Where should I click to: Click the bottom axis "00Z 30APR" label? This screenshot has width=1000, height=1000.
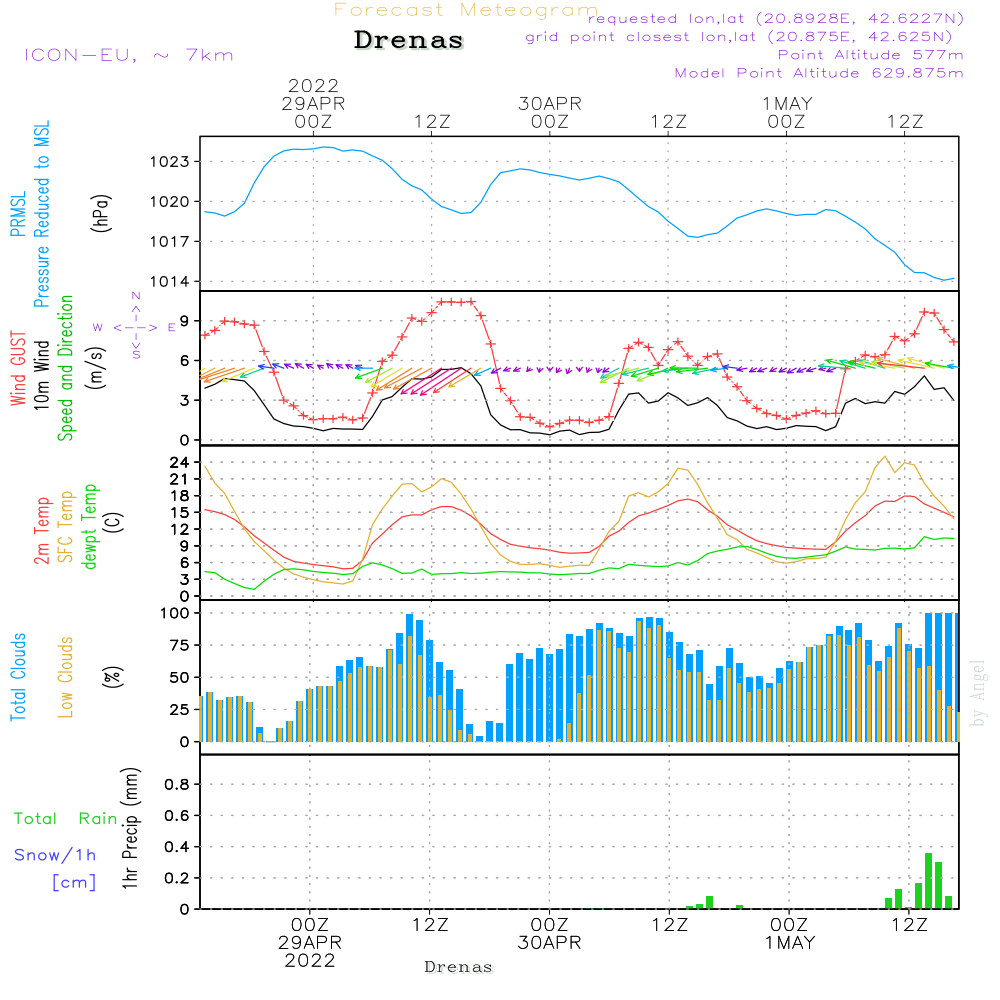[x=549, y=934]
